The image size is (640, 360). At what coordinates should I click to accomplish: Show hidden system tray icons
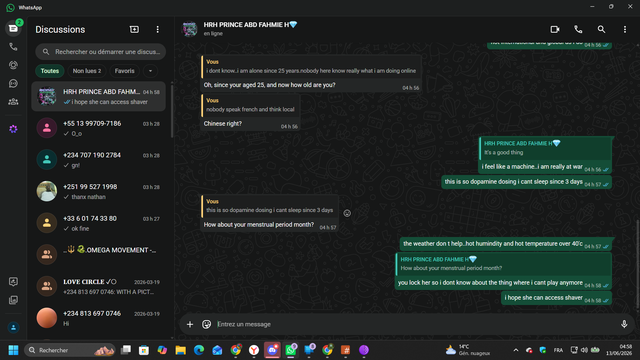516,350
